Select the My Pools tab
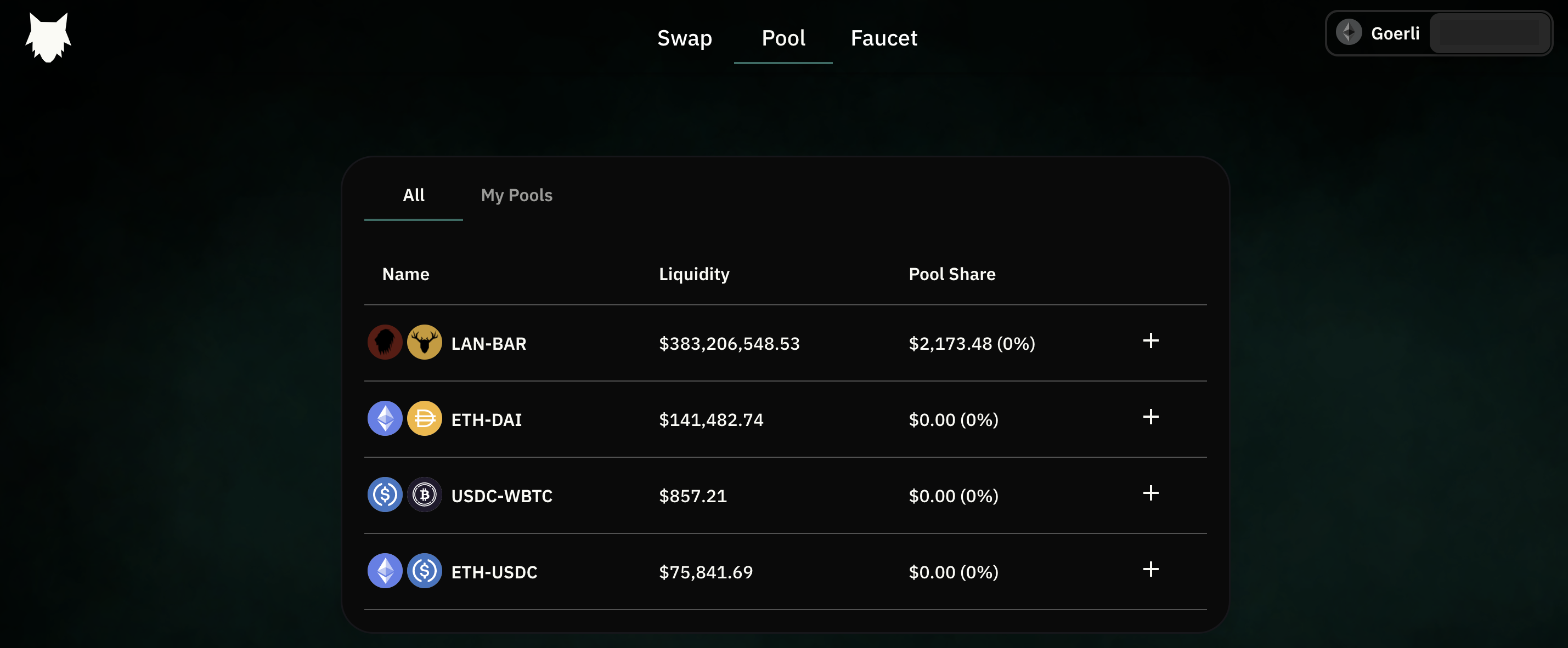1568x648 pixels. tap(516, 195)
